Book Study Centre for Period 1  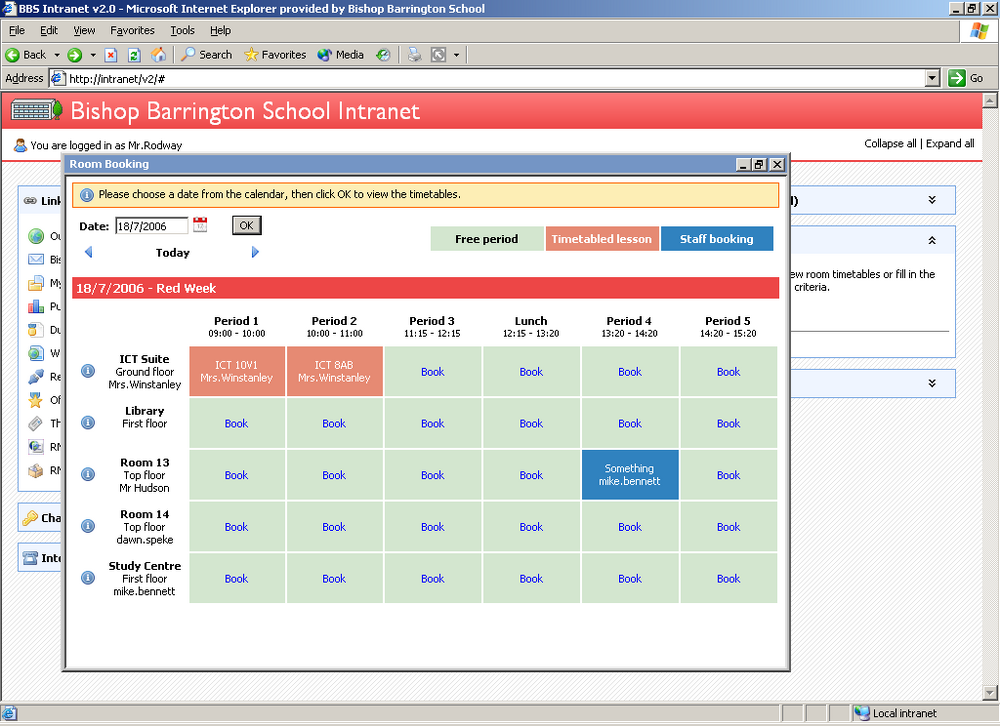[x=236, y=579]
